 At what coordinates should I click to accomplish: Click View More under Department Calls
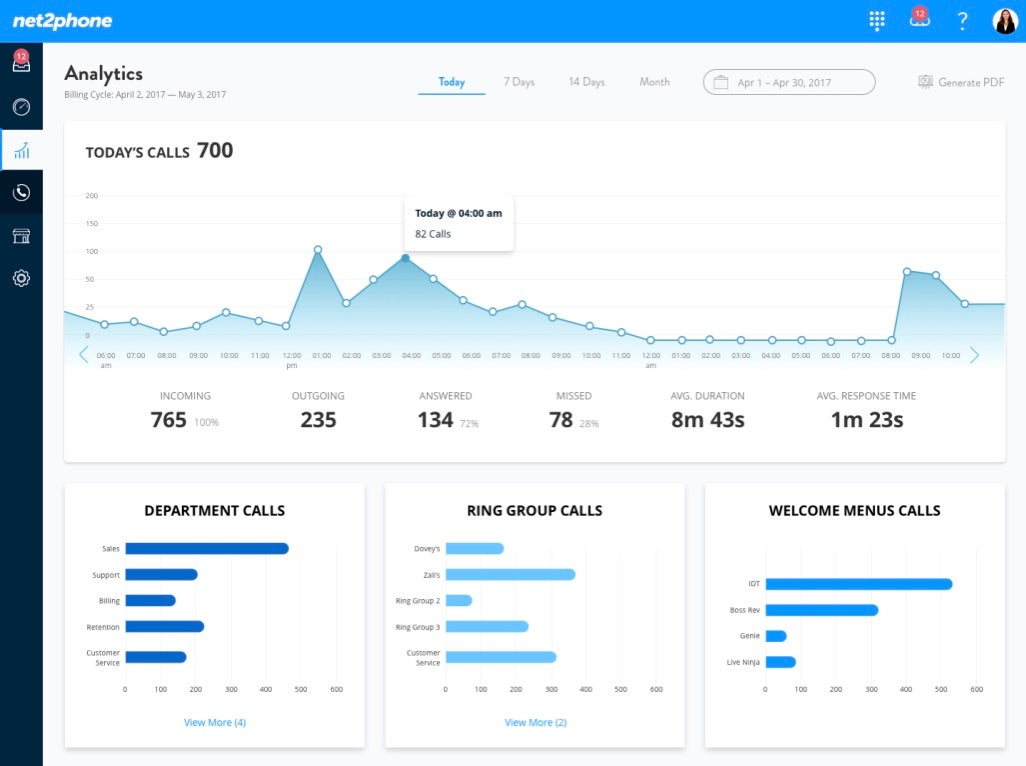214,722
